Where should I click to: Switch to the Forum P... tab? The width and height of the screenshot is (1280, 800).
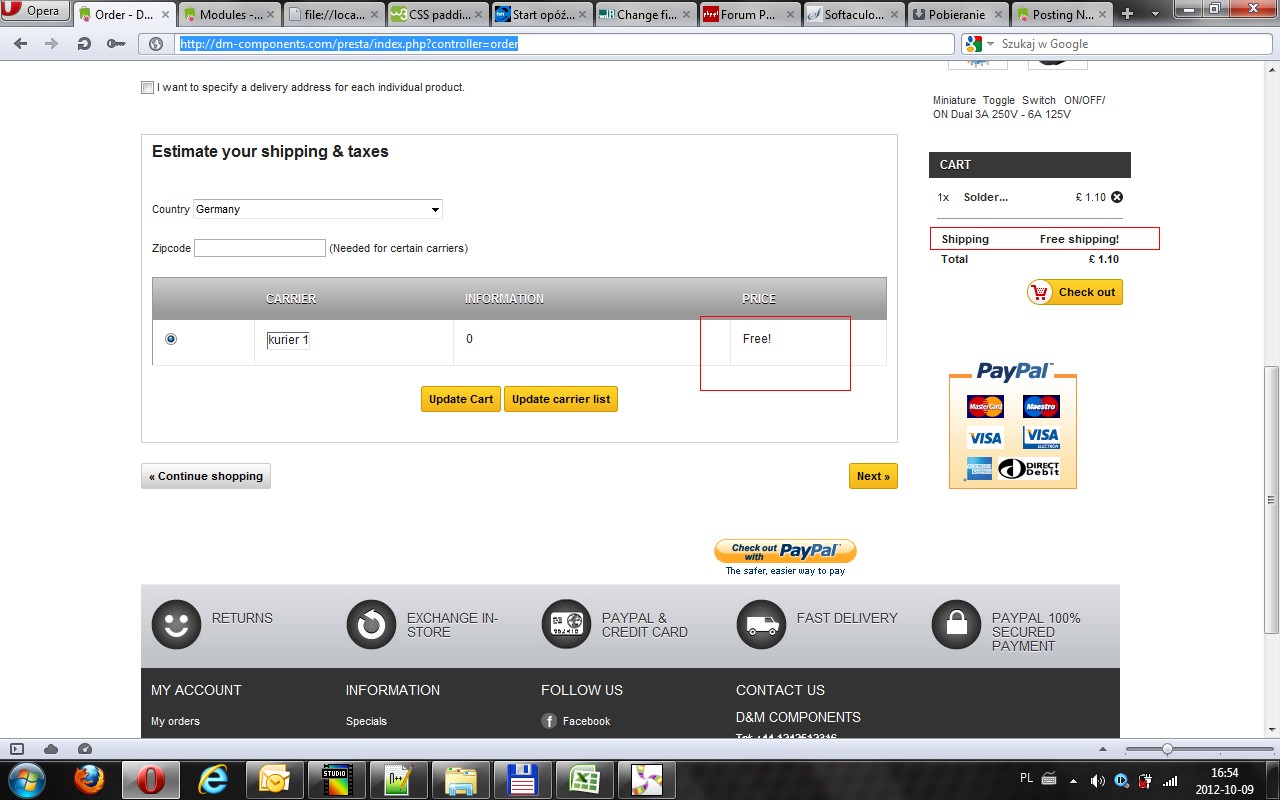tap(751, 15)
